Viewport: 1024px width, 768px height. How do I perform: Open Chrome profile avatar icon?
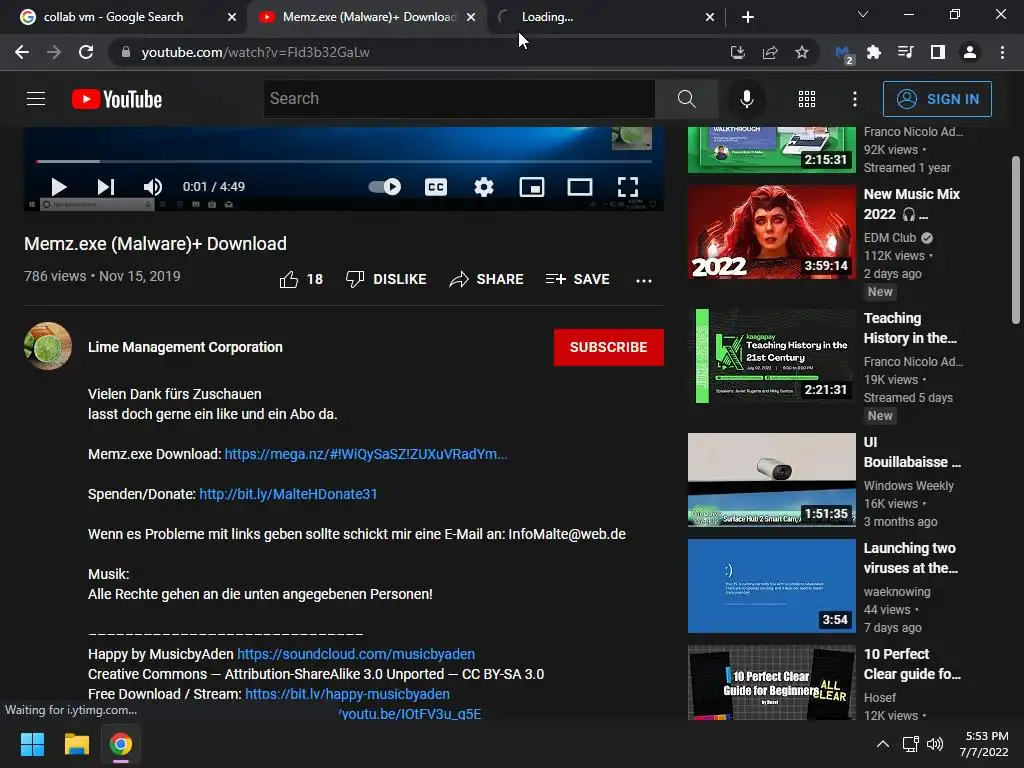970,52
